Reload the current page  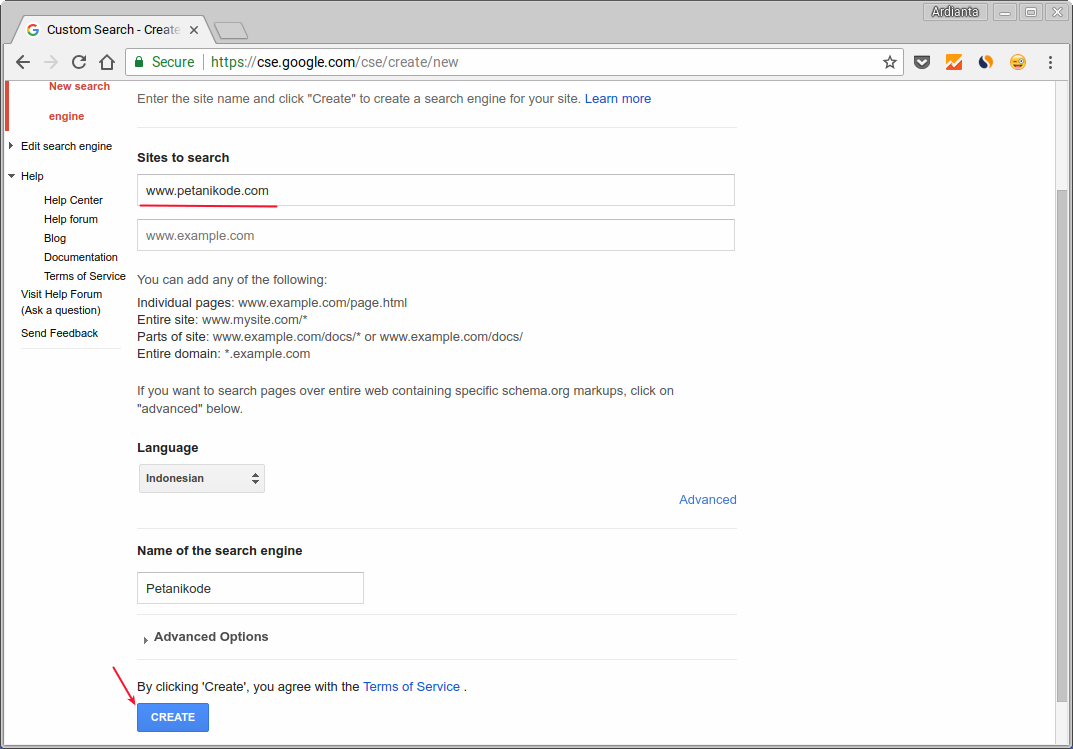pyautogui.click(x=78, y=61)
